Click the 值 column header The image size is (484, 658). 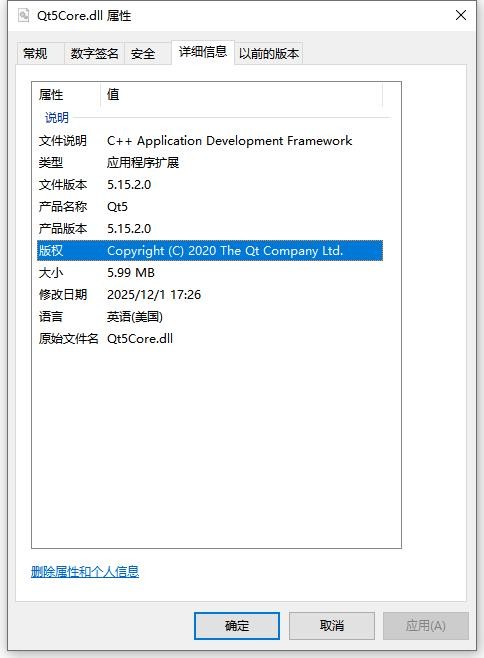(x=113, y=94)
